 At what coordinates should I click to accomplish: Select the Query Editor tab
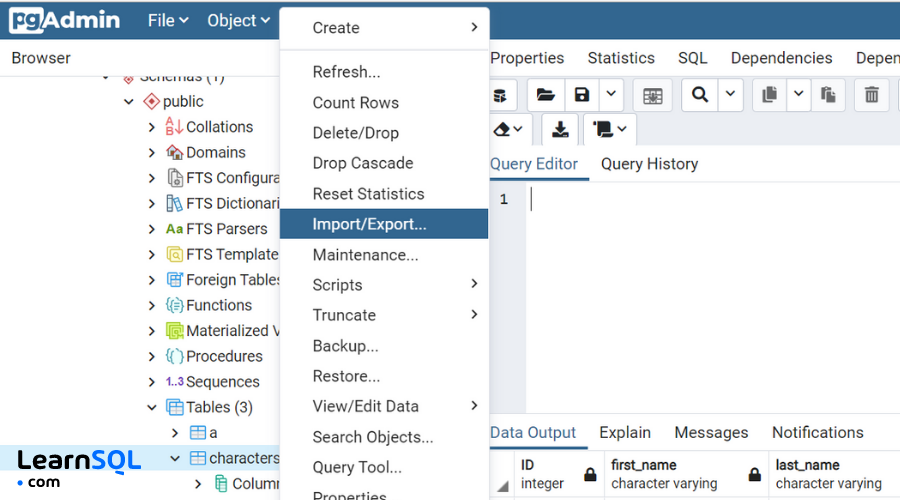pos(534,164)
